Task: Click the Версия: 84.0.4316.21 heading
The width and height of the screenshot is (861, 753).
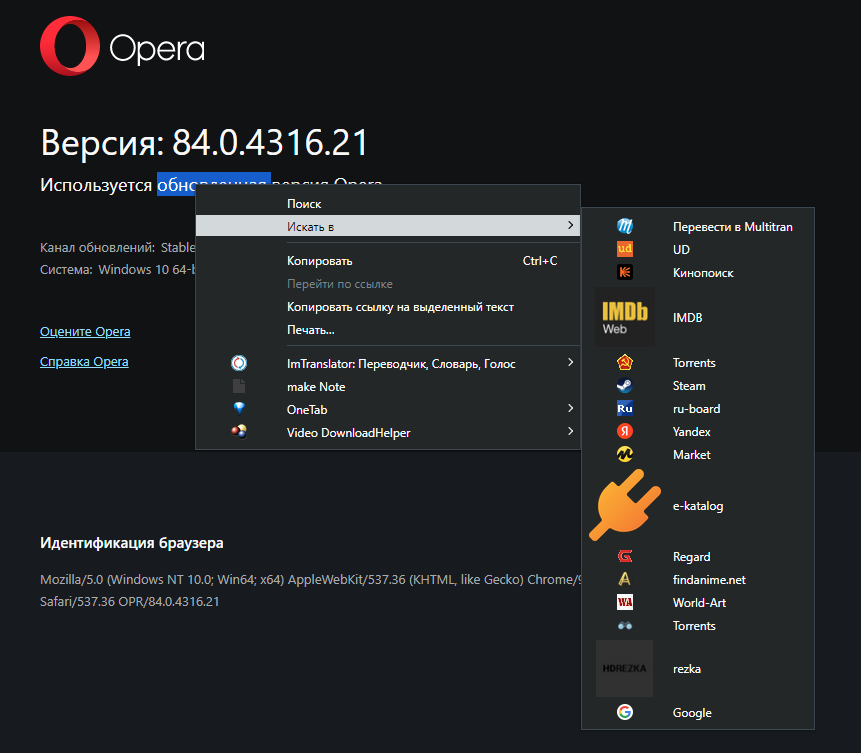Action: pos(204,143)
